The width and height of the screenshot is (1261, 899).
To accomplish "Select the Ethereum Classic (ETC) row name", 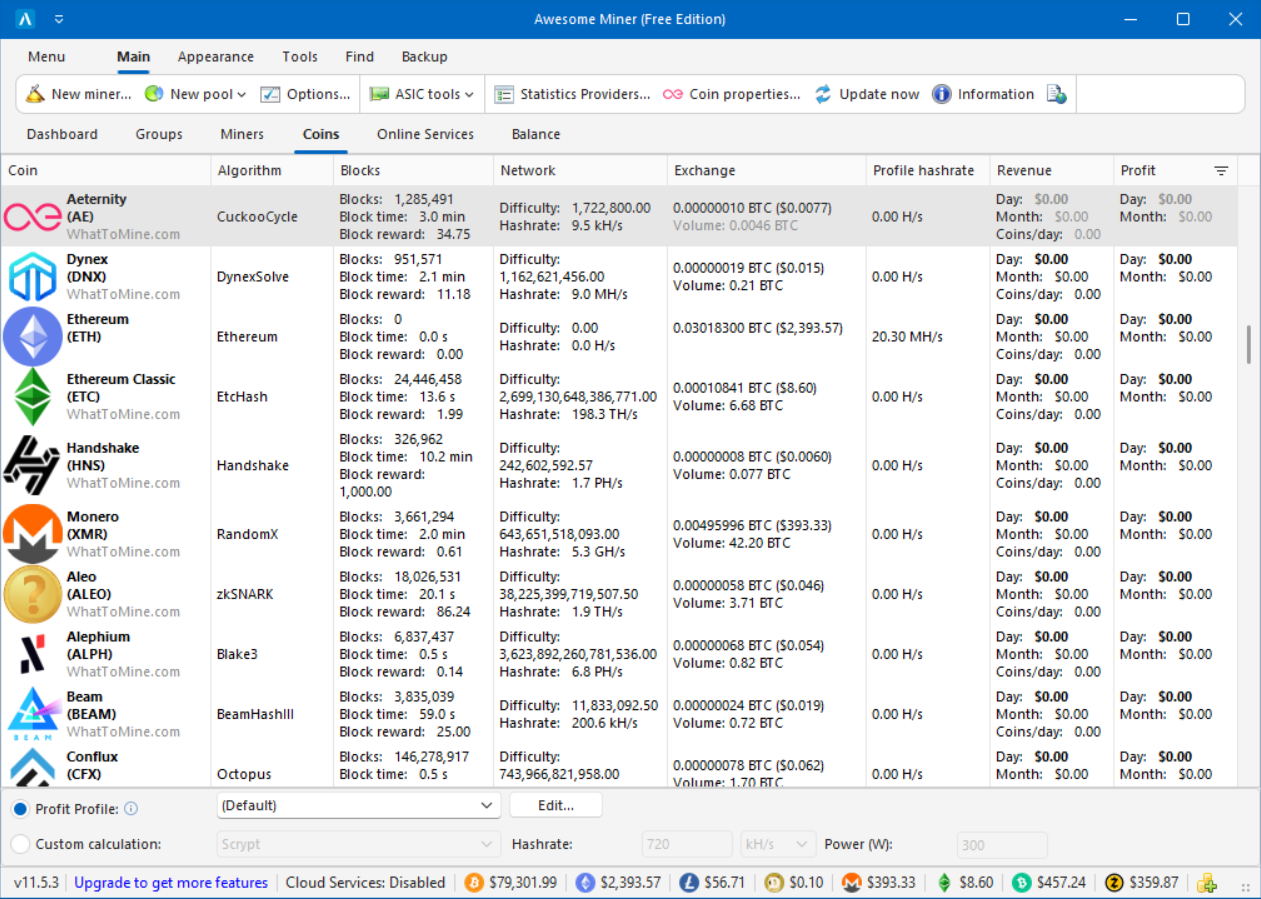I will 121,388.
